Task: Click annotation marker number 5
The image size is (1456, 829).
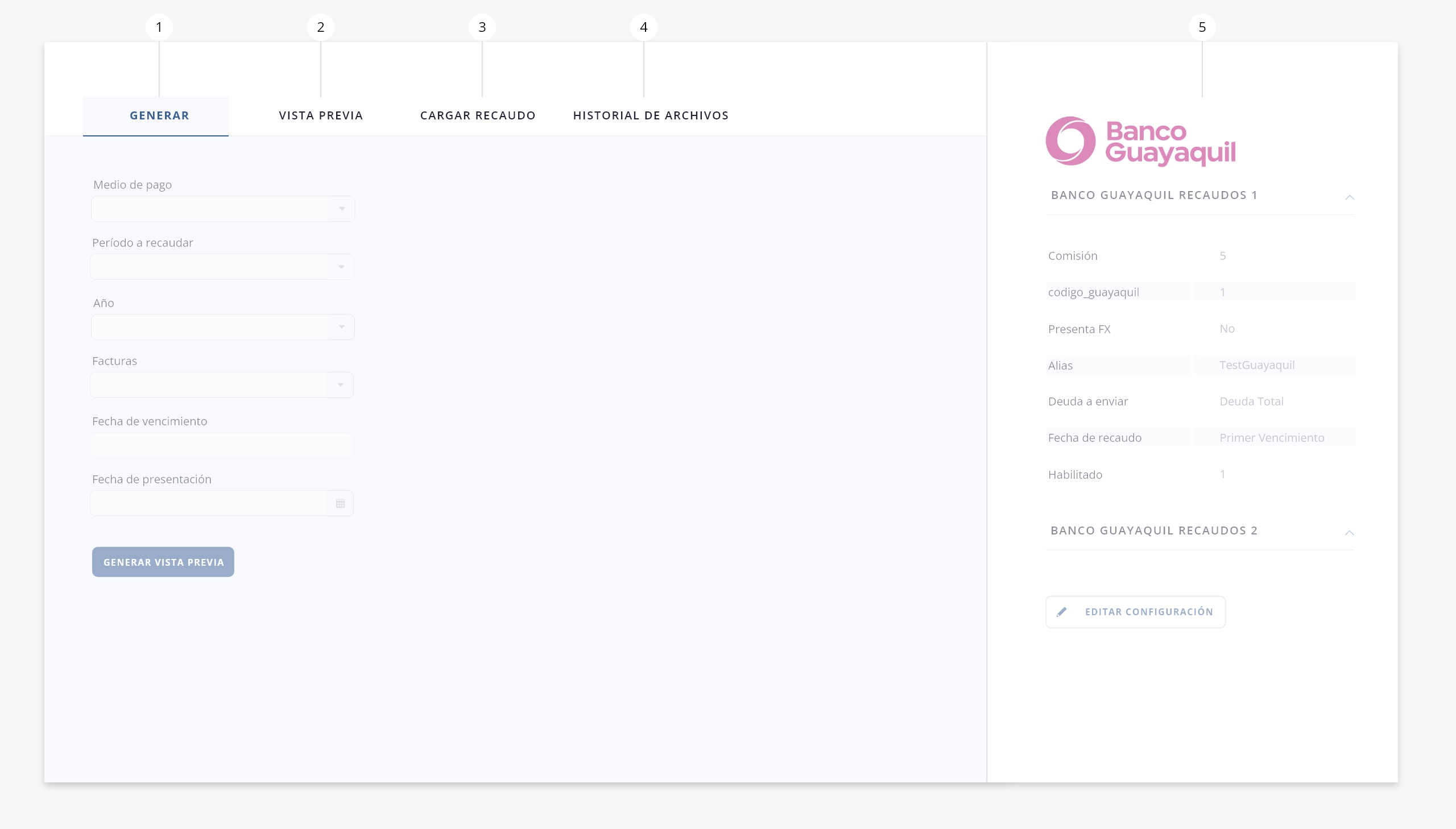Action: (x=1201, y=27)
